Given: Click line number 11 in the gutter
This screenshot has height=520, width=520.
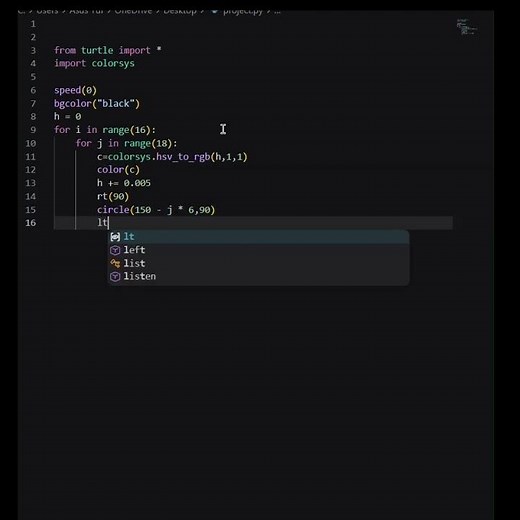Looking at the screenshot, I should (31, 157).
